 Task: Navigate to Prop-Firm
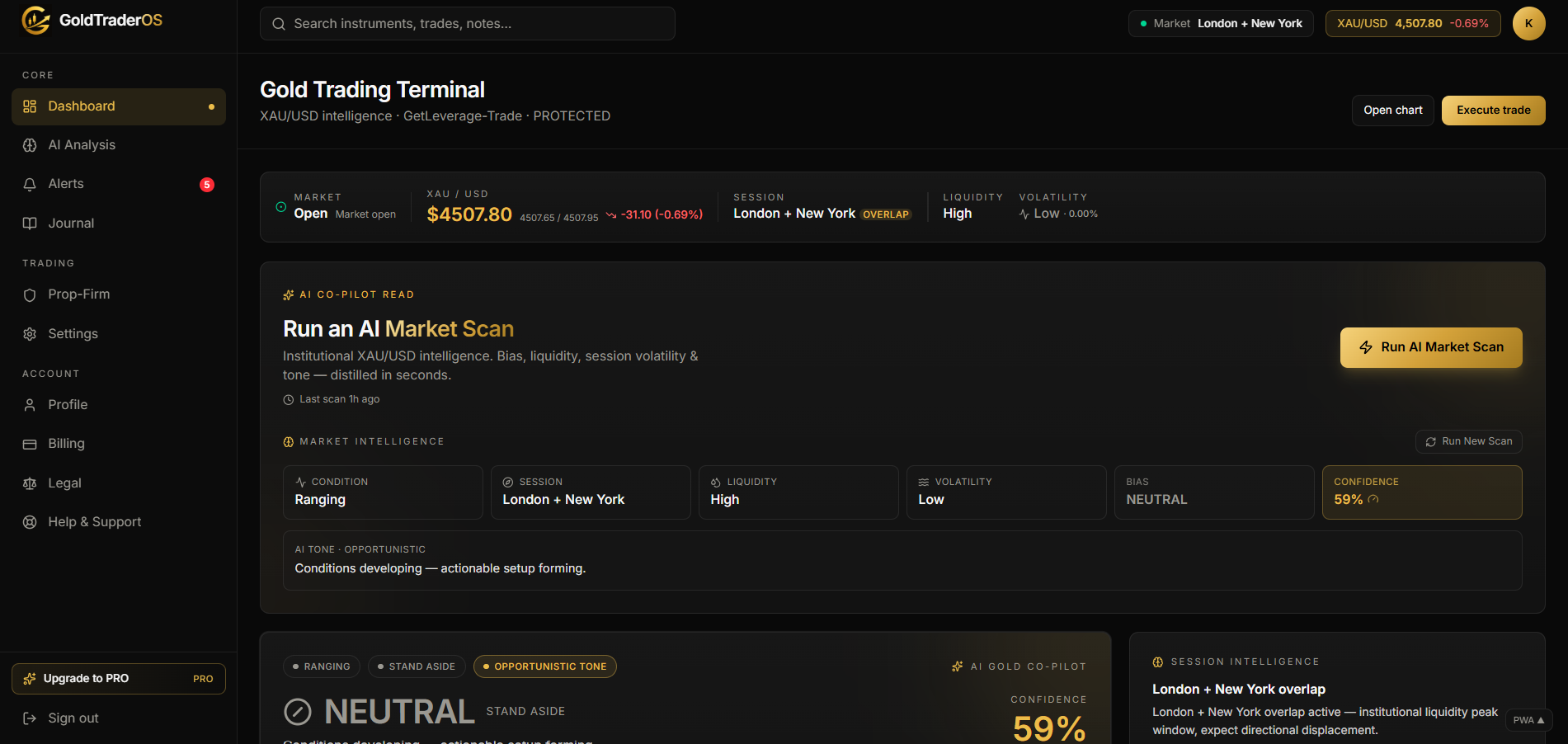(x=119, y=294)
